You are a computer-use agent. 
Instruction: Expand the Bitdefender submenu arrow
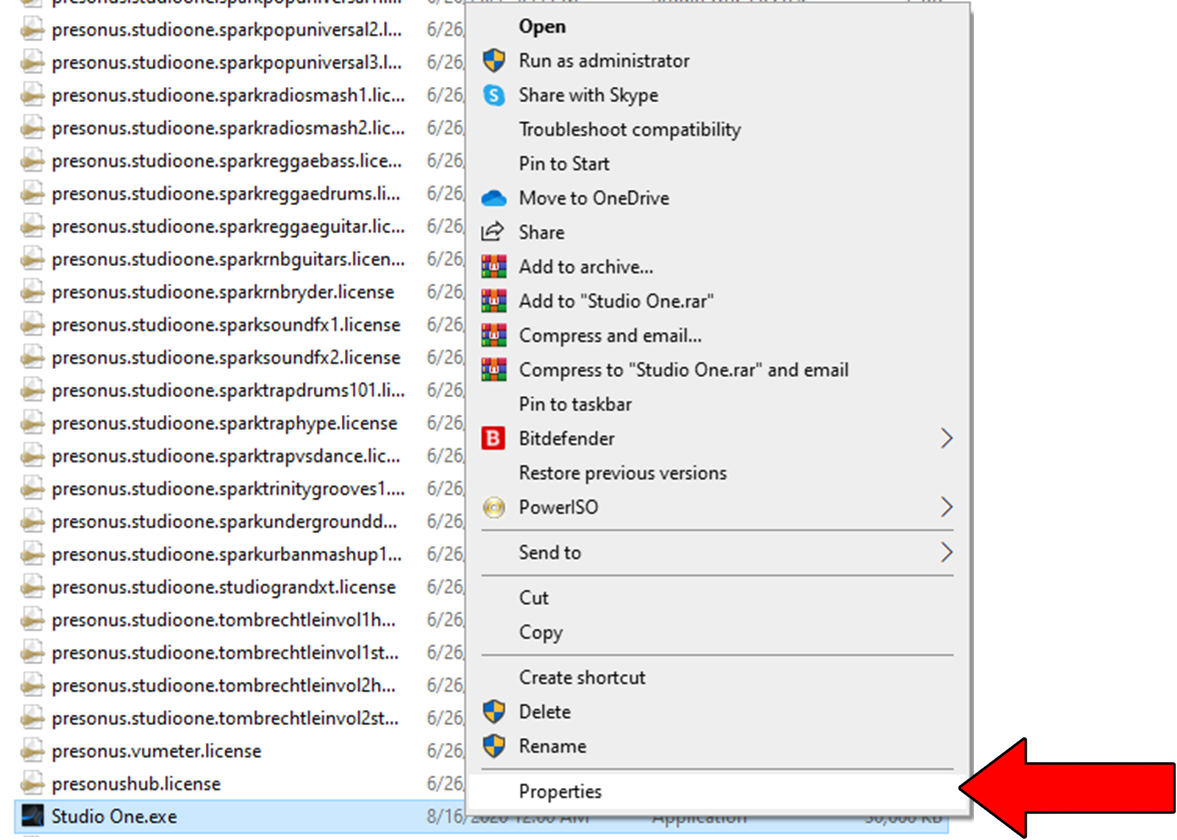(x=947, y=438)
